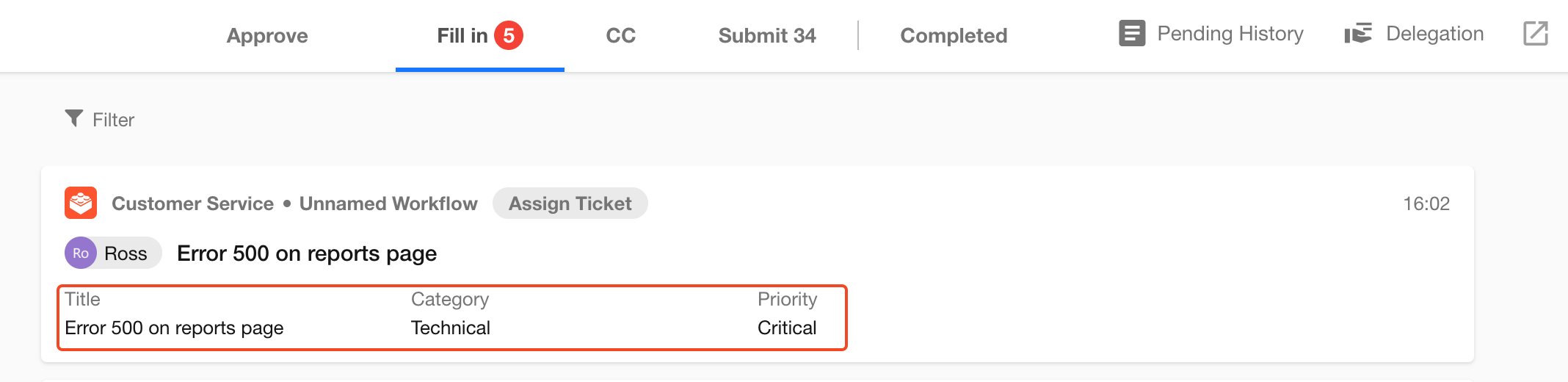Switch to the Completed tab
Screen dimensions: 1568x382
click(x=954, y=35)
